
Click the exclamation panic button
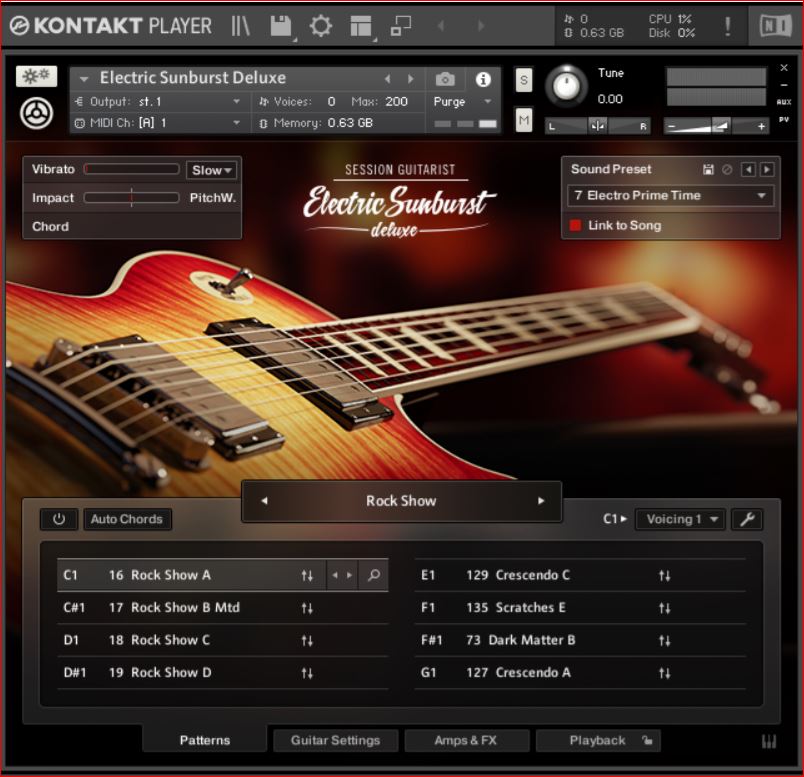[x=727, y=26]
